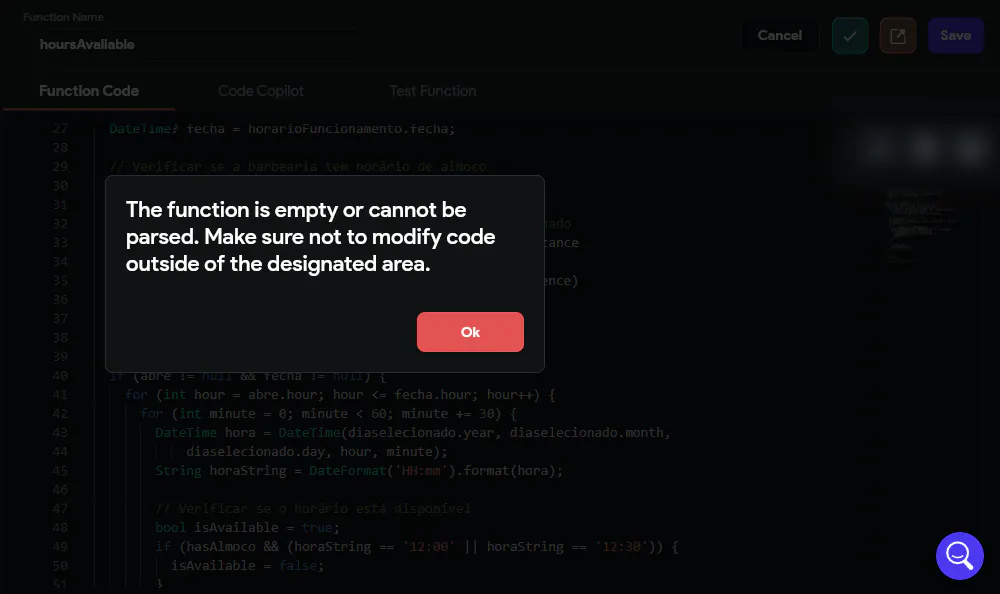Click the comment on line 47 'Verificar se o horário'
The image size is (1000, 594).
(x=312, y=509)
